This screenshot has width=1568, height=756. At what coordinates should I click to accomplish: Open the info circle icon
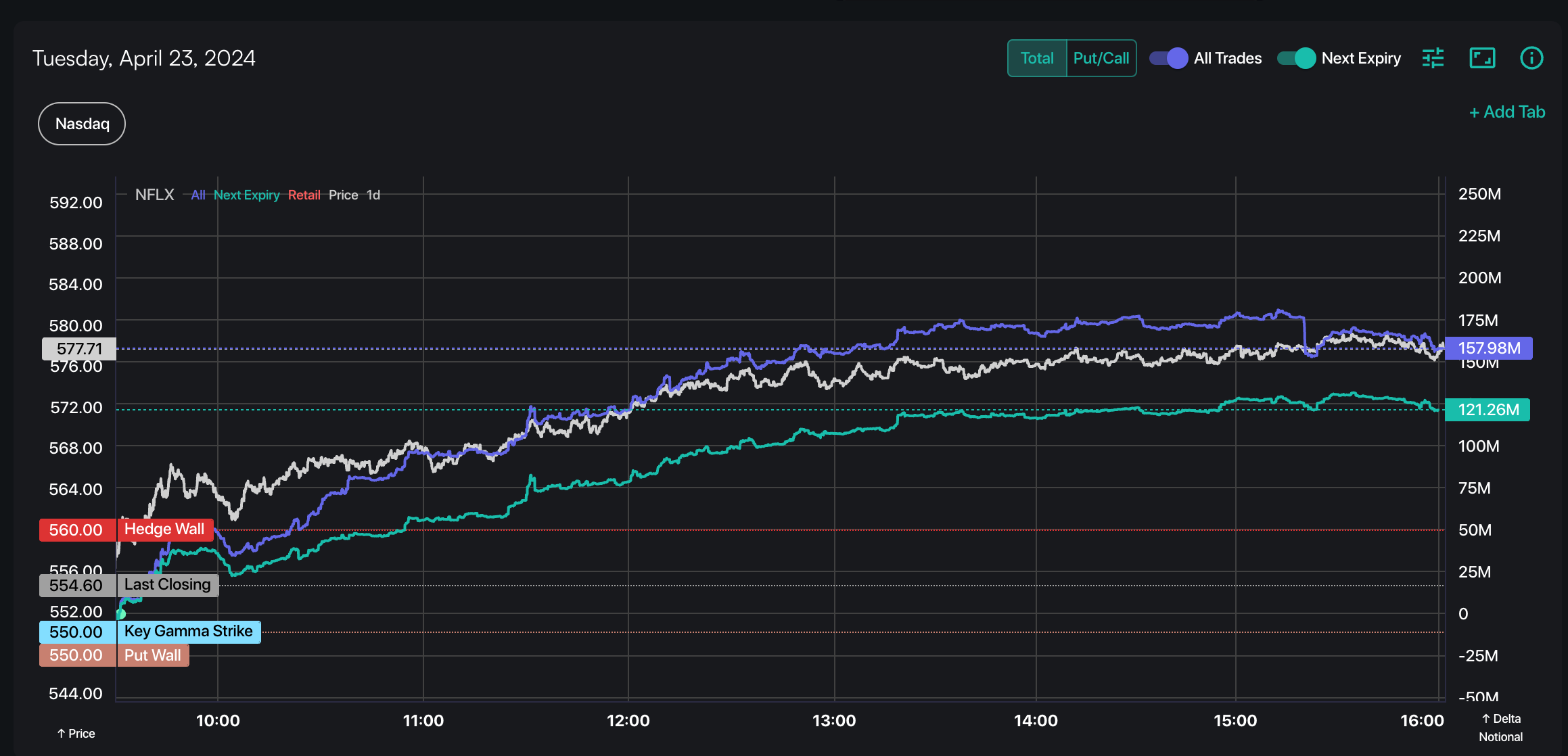click(1531, 58)
